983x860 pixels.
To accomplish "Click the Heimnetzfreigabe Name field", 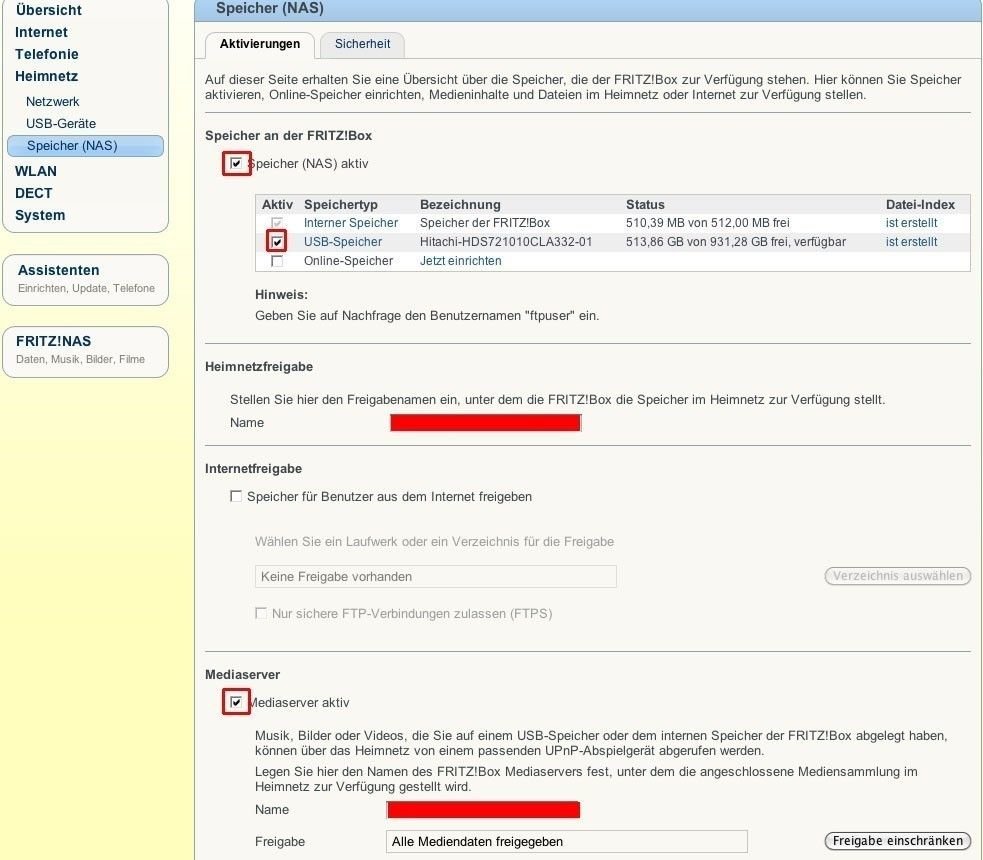I will tap(485, 422).
